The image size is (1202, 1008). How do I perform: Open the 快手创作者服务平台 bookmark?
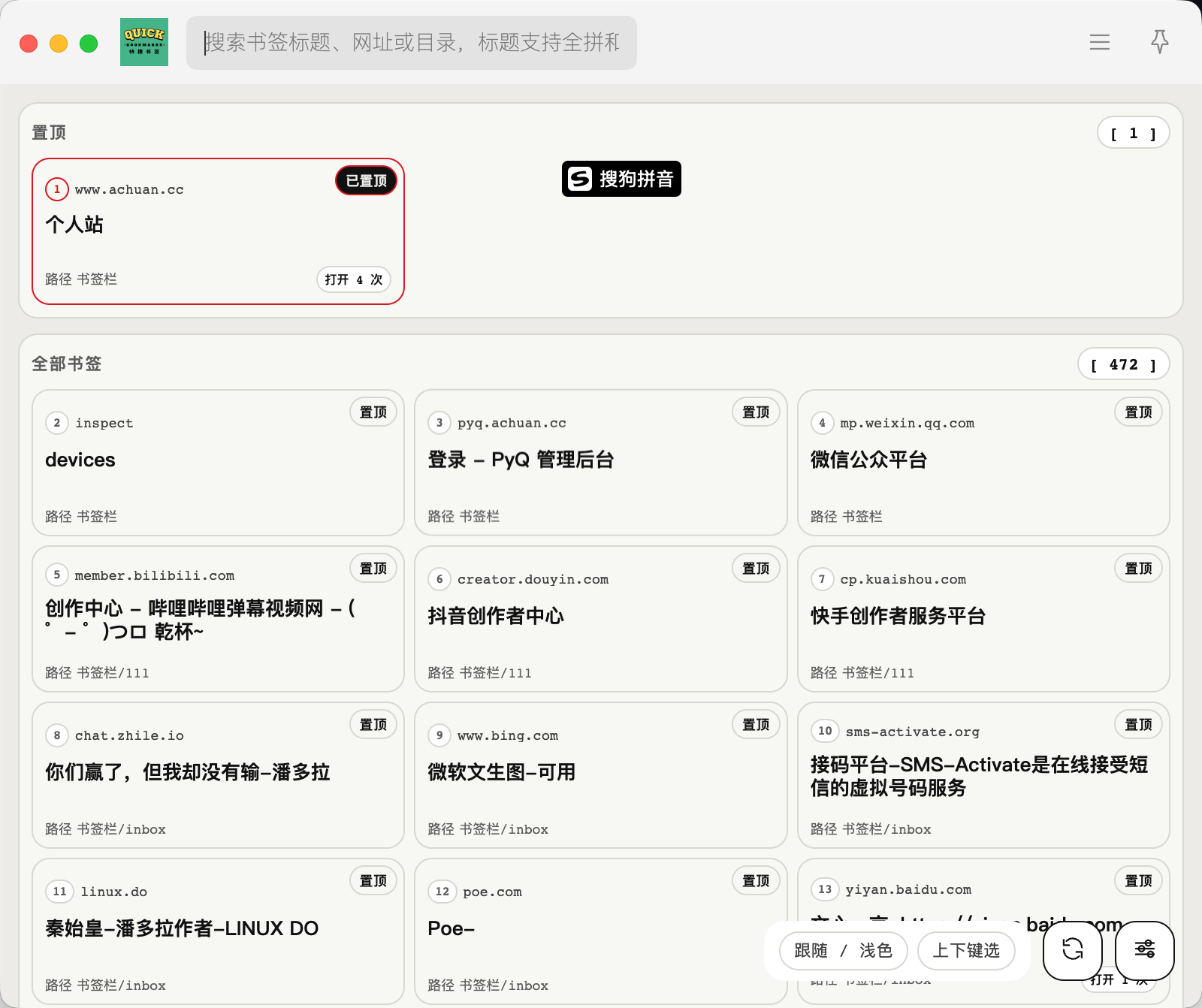coord(898,616)
